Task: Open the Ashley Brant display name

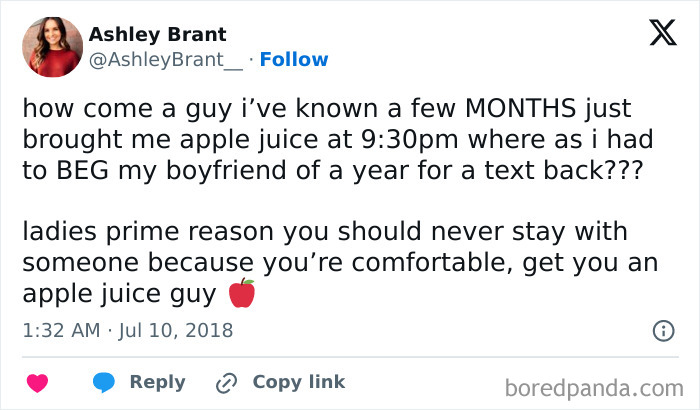Action: (x=157, y=34)
